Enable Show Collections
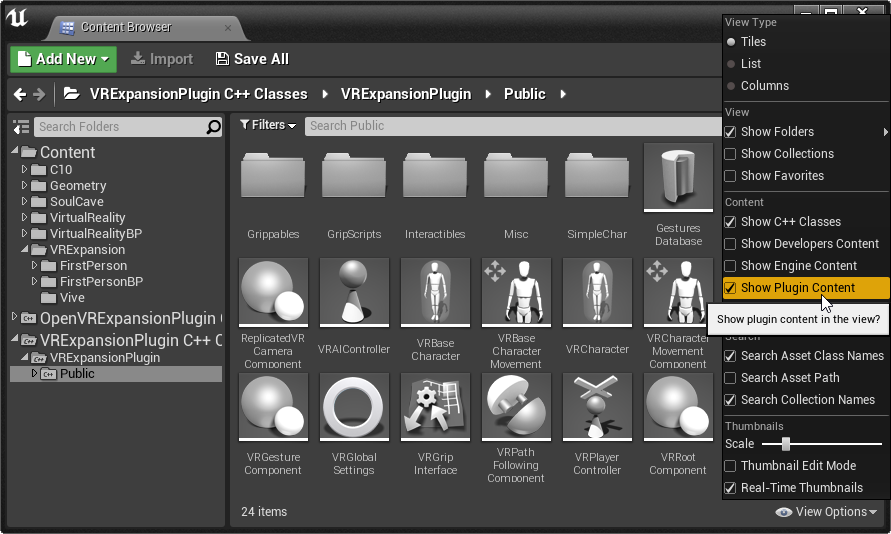 [x=730, y=154]
